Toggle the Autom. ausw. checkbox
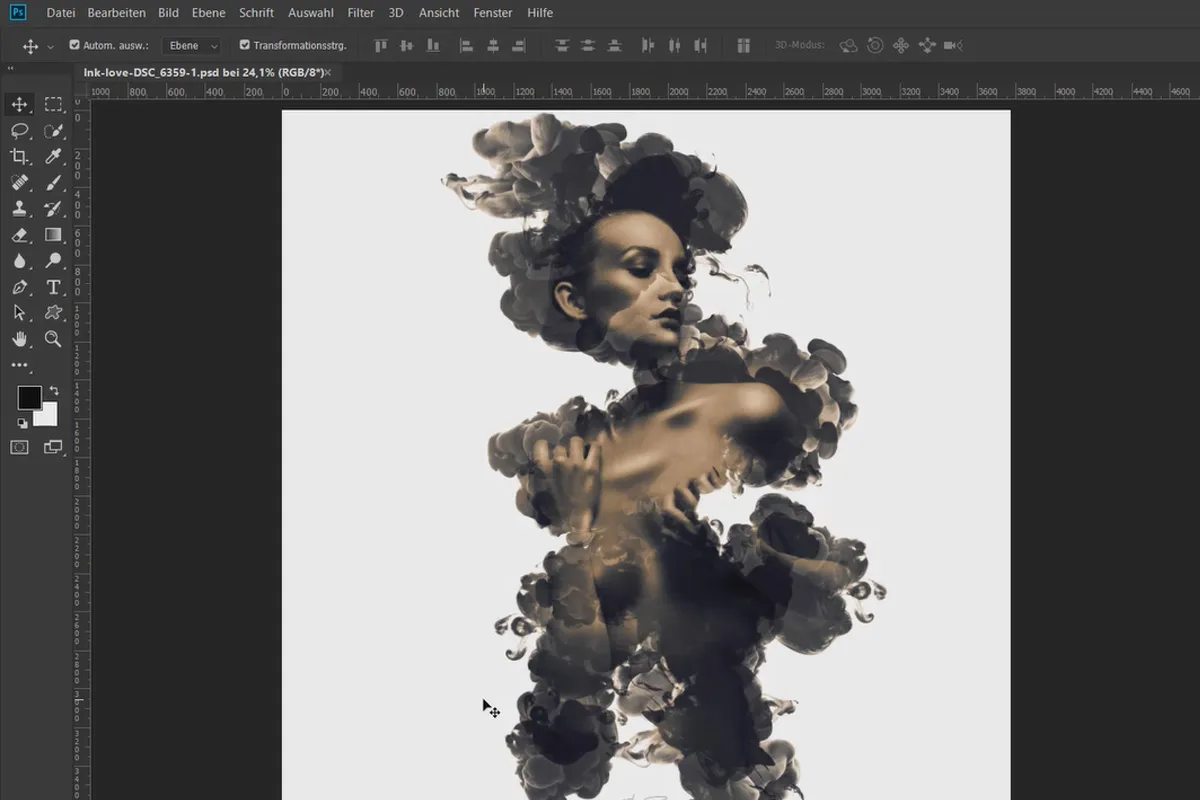 (75, 45)
